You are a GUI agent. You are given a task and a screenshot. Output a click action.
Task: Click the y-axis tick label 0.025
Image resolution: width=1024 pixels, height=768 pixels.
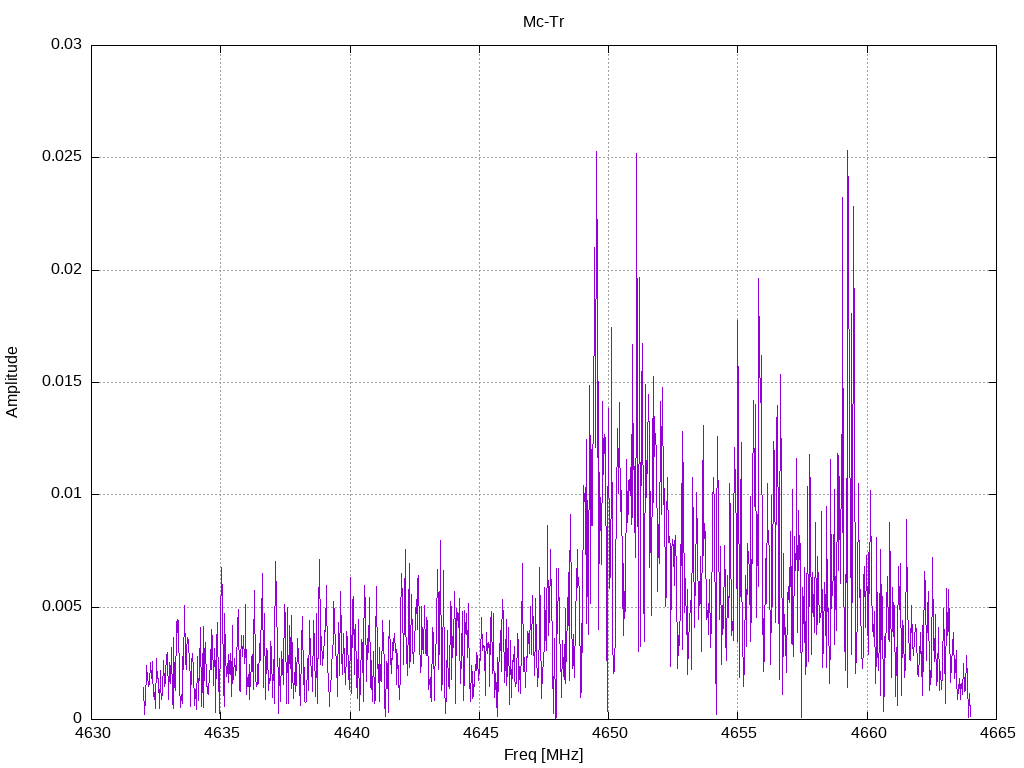[62, 157]
